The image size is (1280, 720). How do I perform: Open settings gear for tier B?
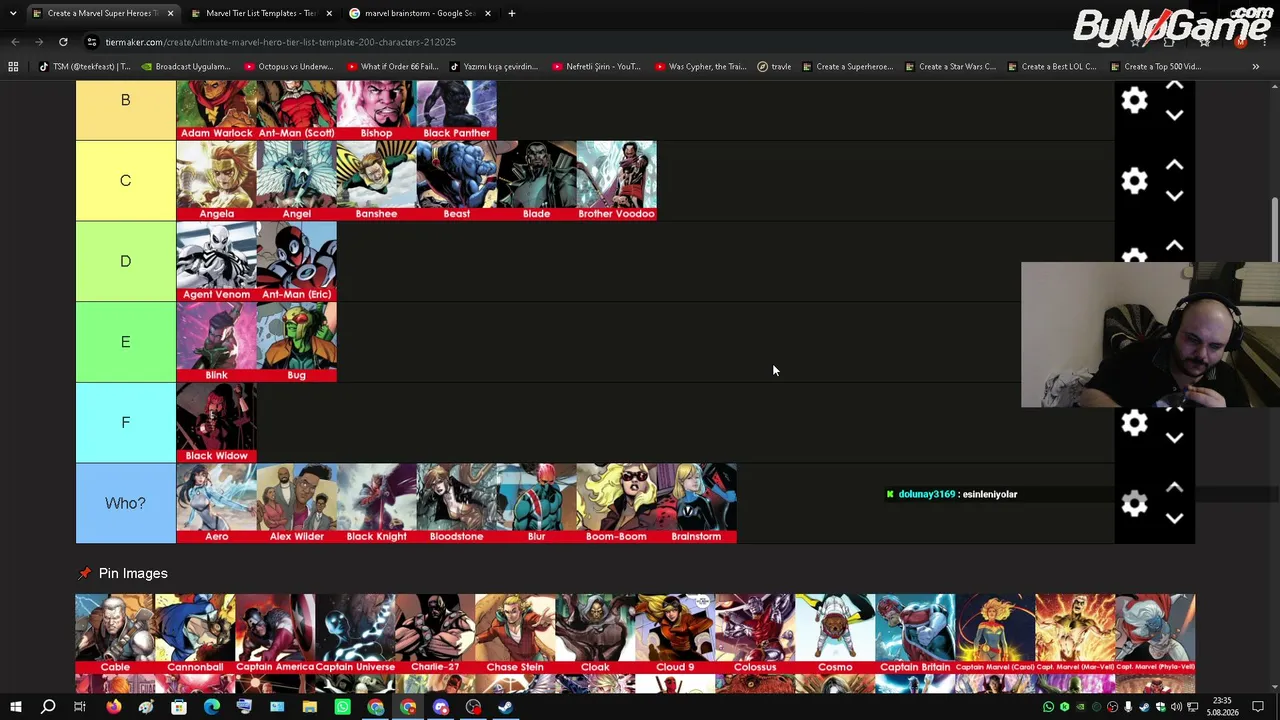pyautogui.click(x=1134, y=100)
